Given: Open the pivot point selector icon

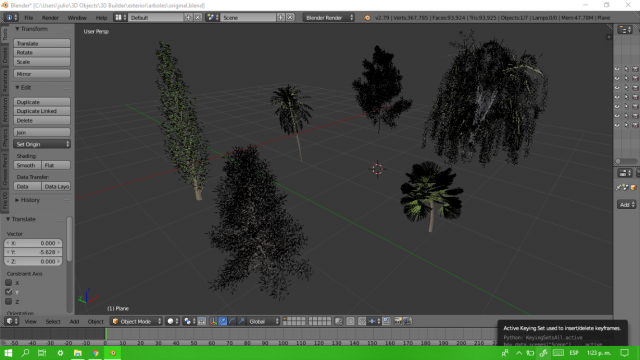Looking at the screenshot, I should pos(189,321).
